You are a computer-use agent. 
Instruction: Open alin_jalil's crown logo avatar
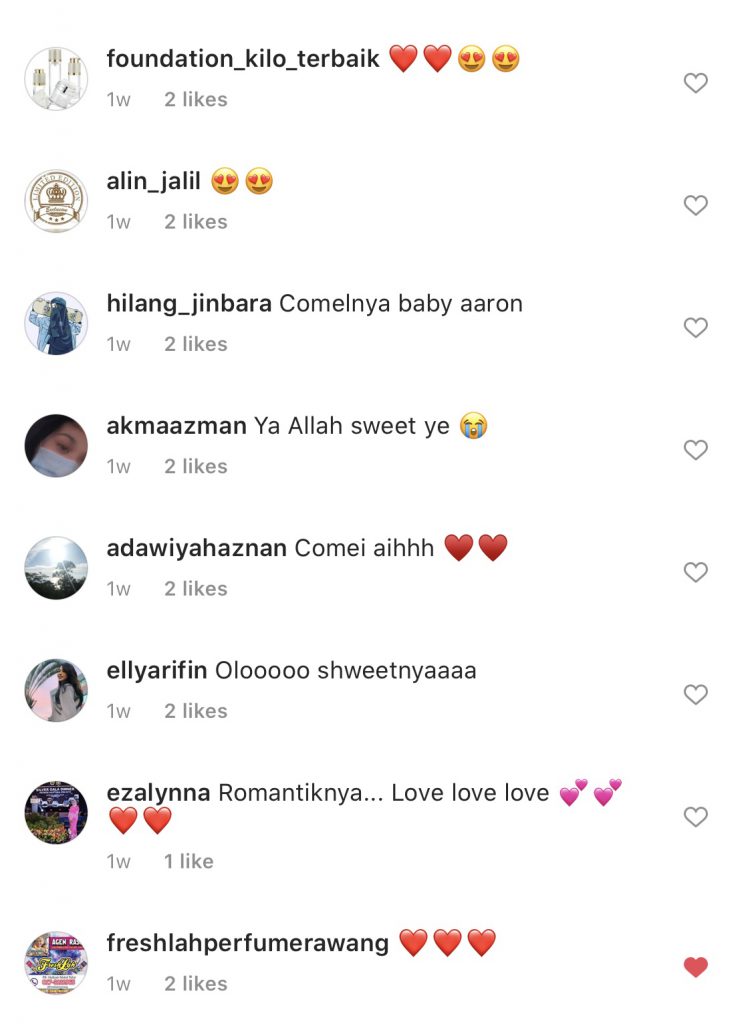[56, 200]
